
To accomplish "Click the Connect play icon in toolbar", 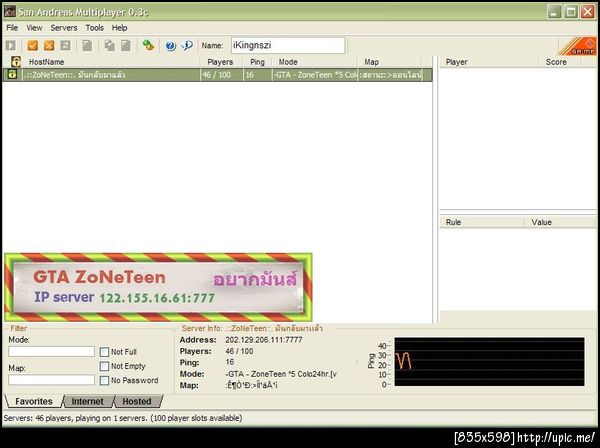I will point(11,46).
